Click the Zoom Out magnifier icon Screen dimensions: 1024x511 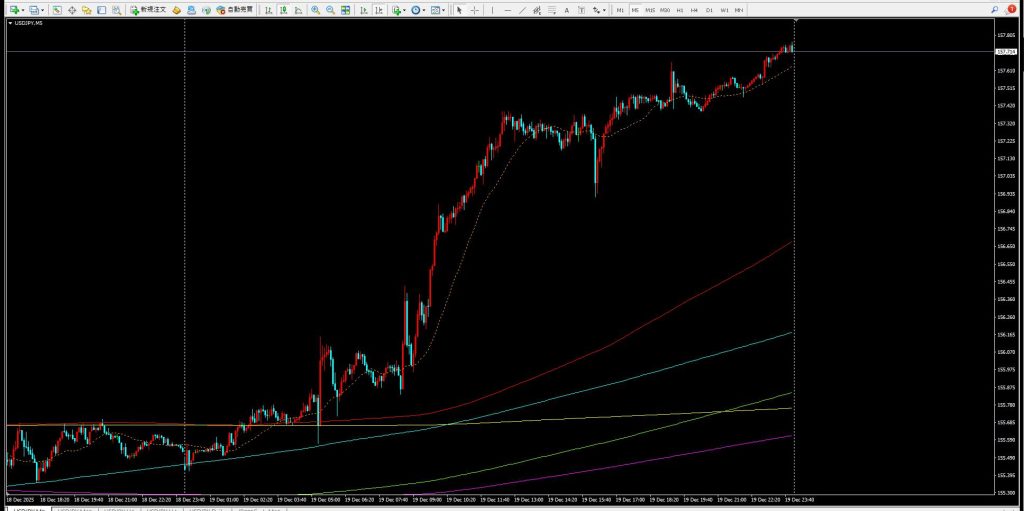pos(330,10)
